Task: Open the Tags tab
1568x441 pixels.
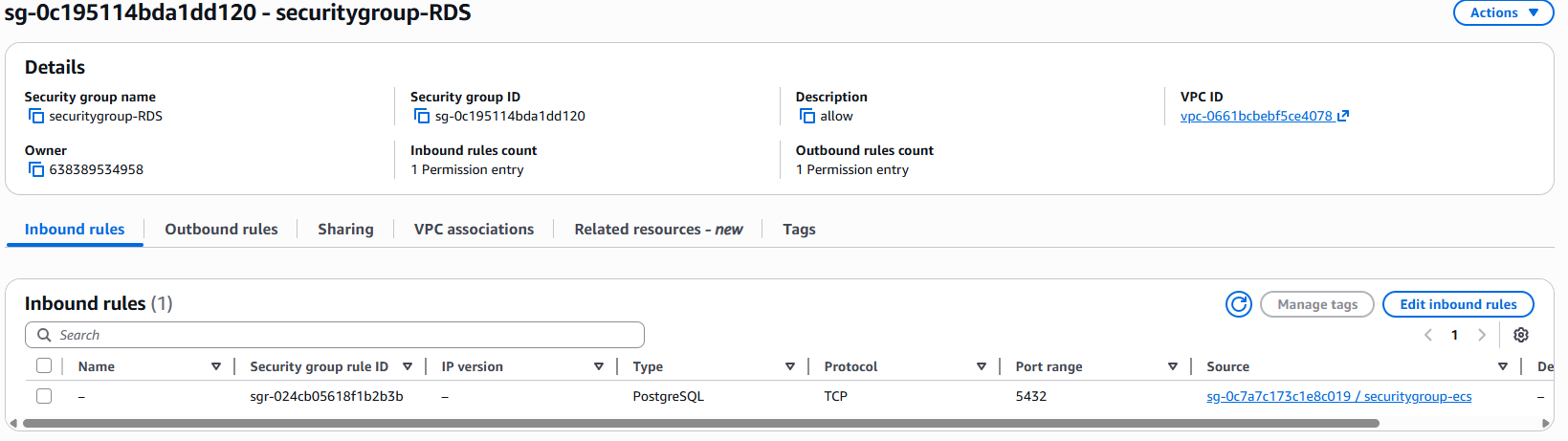Action: 799,230
